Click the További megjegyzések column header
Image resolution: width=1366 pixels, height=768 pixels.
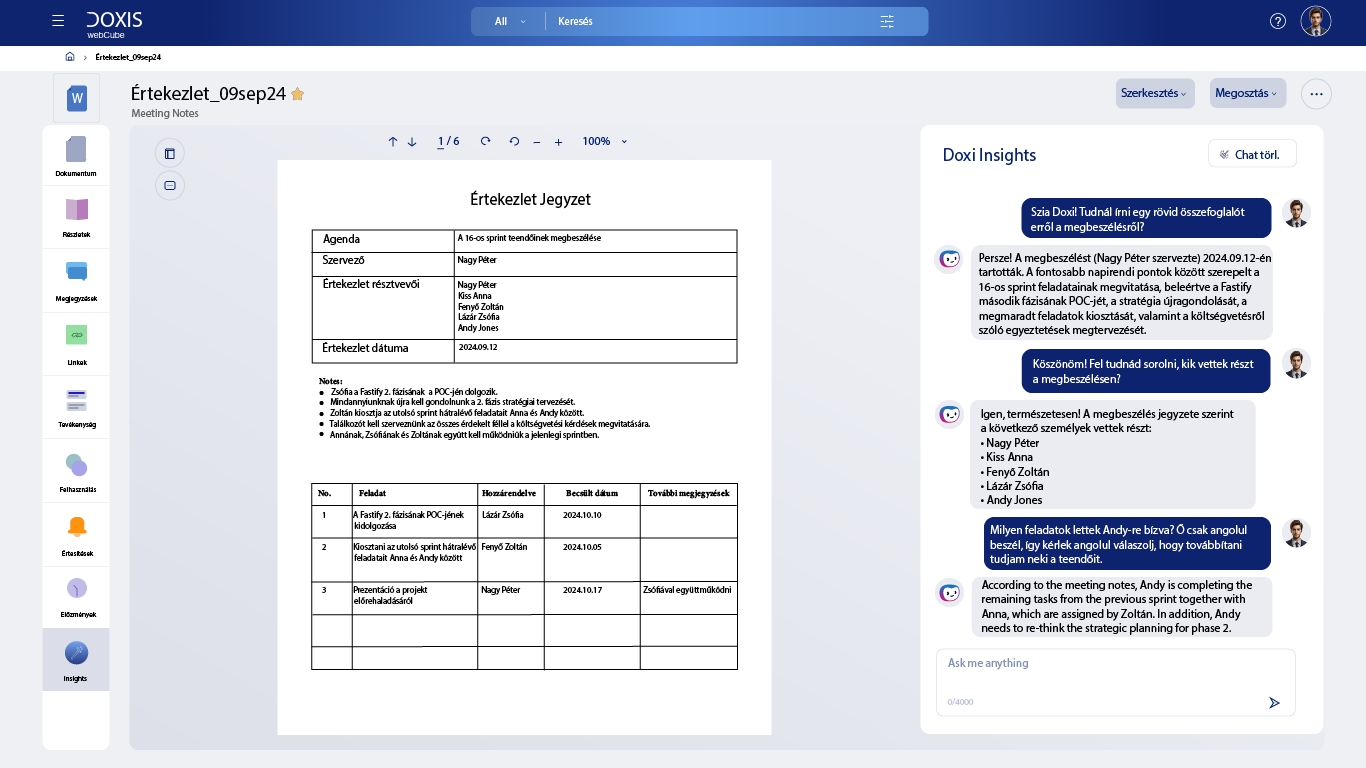pyautogui.click(x=688, y=494)
